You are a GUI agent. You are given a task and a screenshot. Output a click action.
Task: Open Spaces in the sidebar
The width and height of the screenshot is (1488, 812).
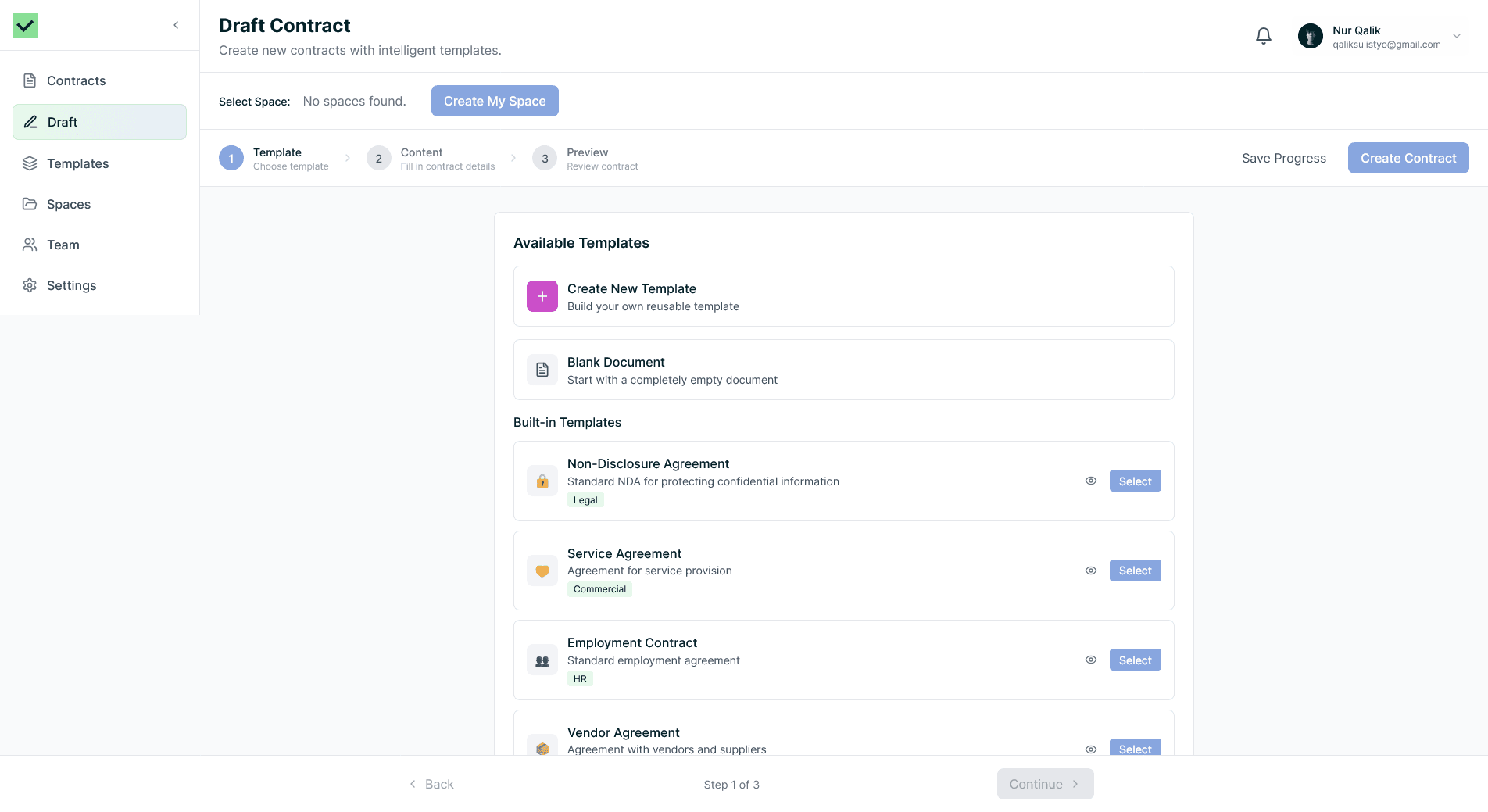[x=69, y=204]
